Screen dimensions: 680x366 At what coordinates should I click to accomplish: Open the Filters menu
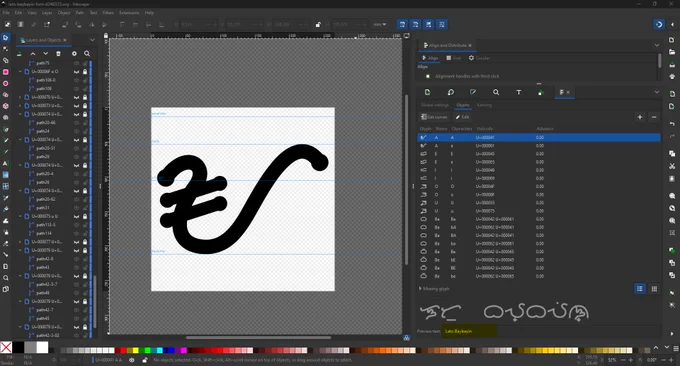click(108, 13)
